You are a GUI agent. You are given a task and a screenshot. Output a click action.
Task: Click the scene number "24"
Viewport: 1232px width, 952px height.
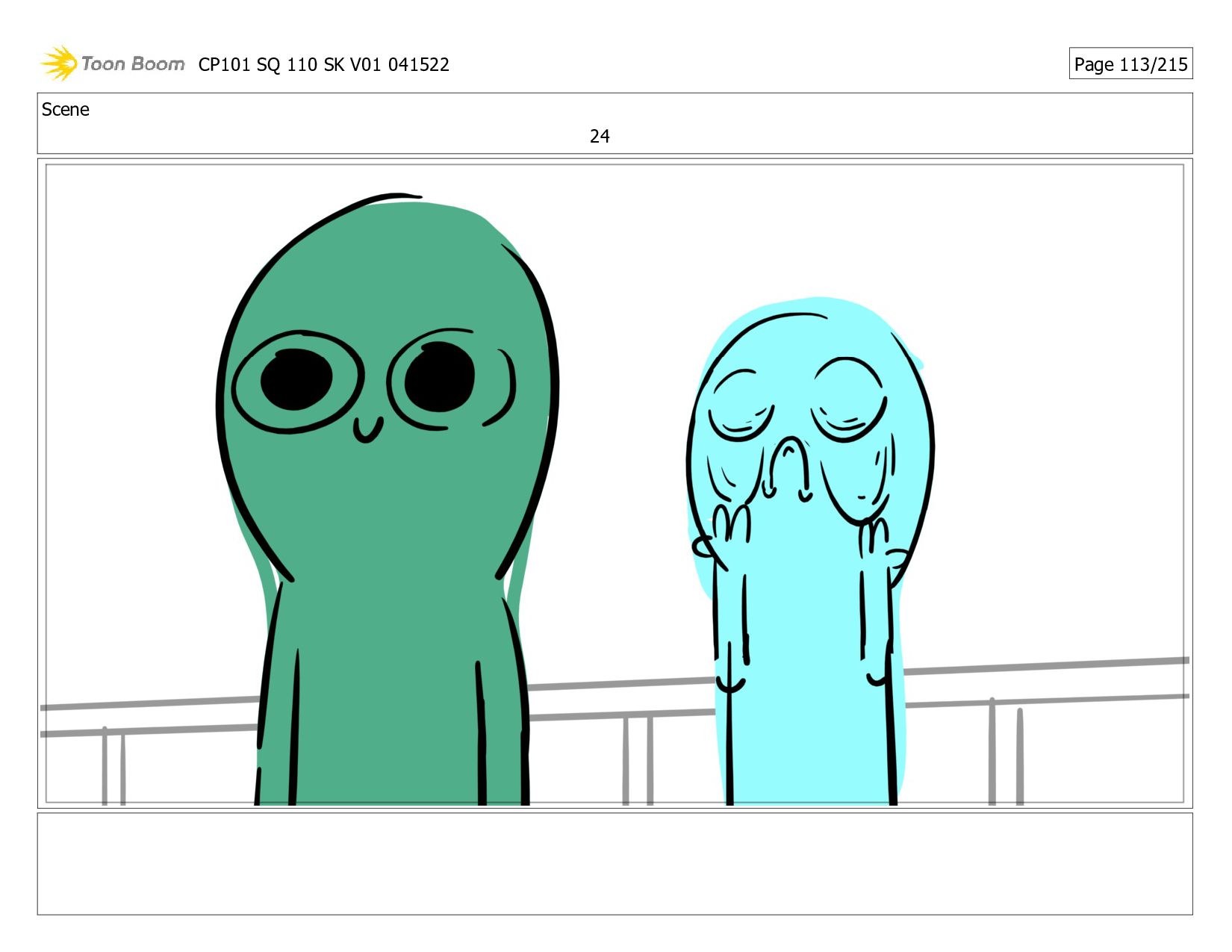[600, 137]
